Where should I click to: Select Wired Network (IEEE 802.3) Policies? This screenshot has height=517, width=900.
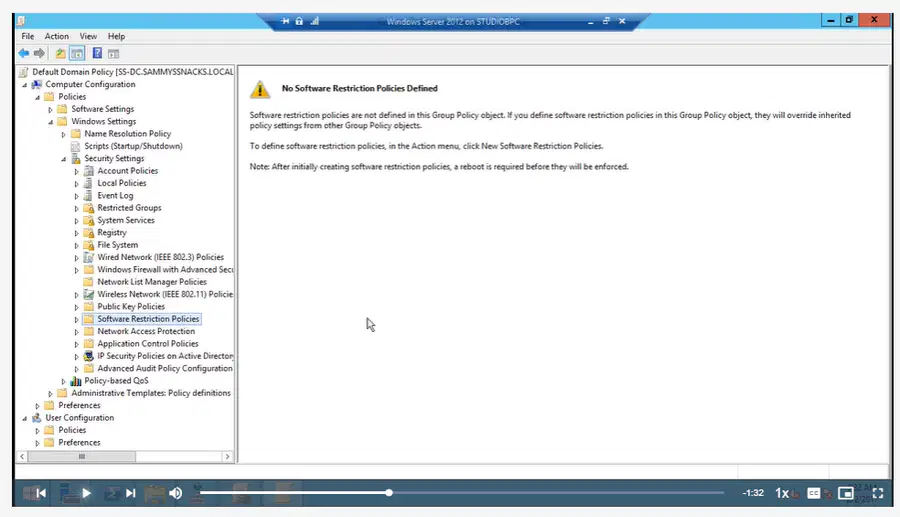point(160,257)
